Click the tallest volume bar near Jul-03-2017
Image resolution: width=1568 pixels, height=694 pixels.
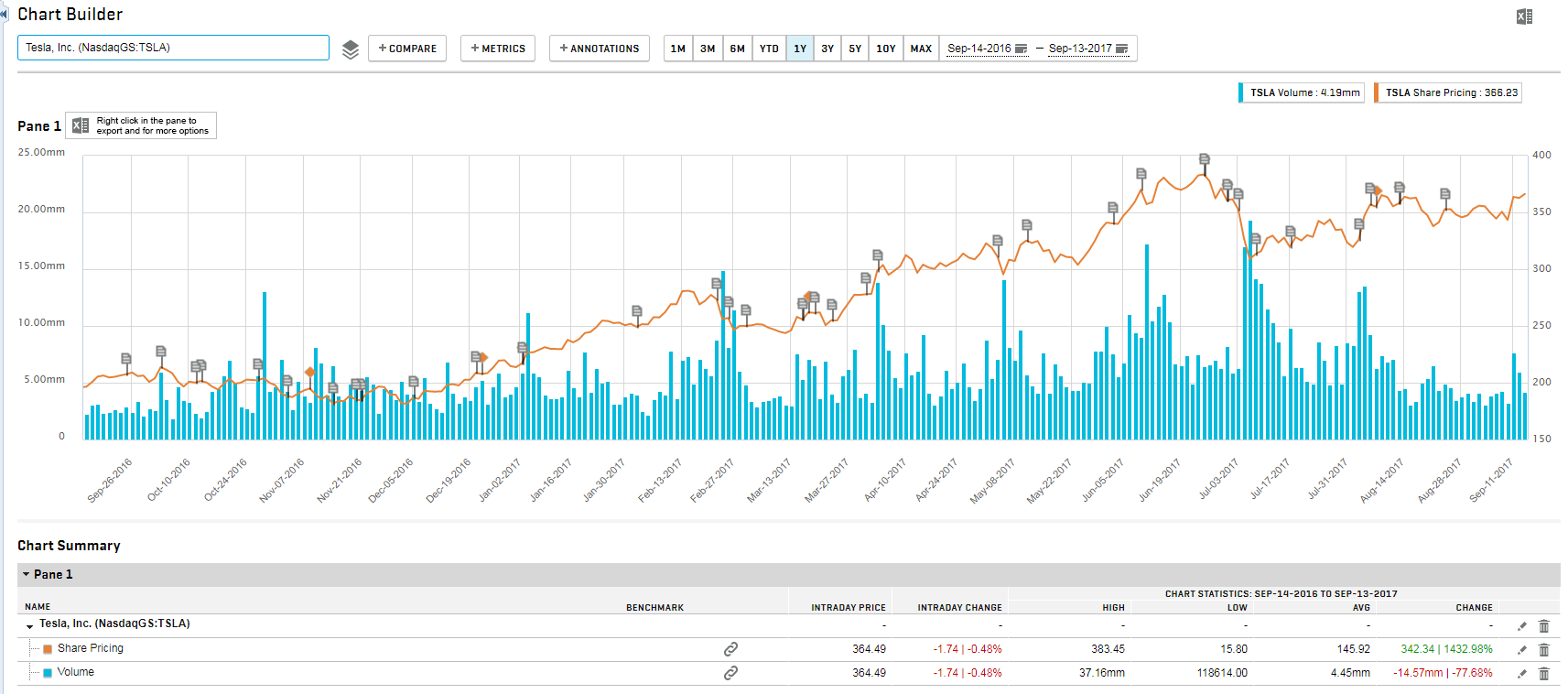(1250, 330)
